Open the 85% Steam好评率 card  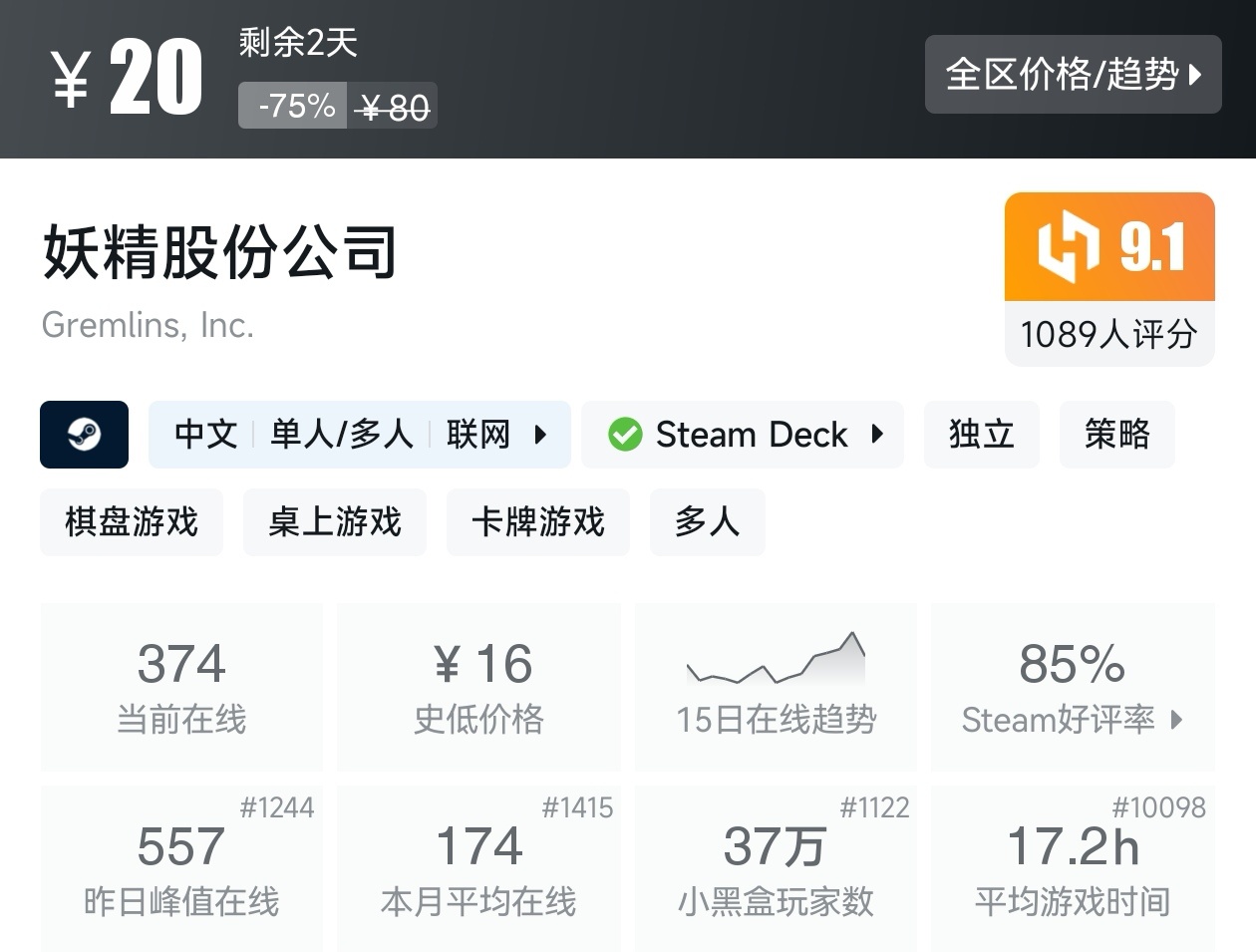(1073, 687)
